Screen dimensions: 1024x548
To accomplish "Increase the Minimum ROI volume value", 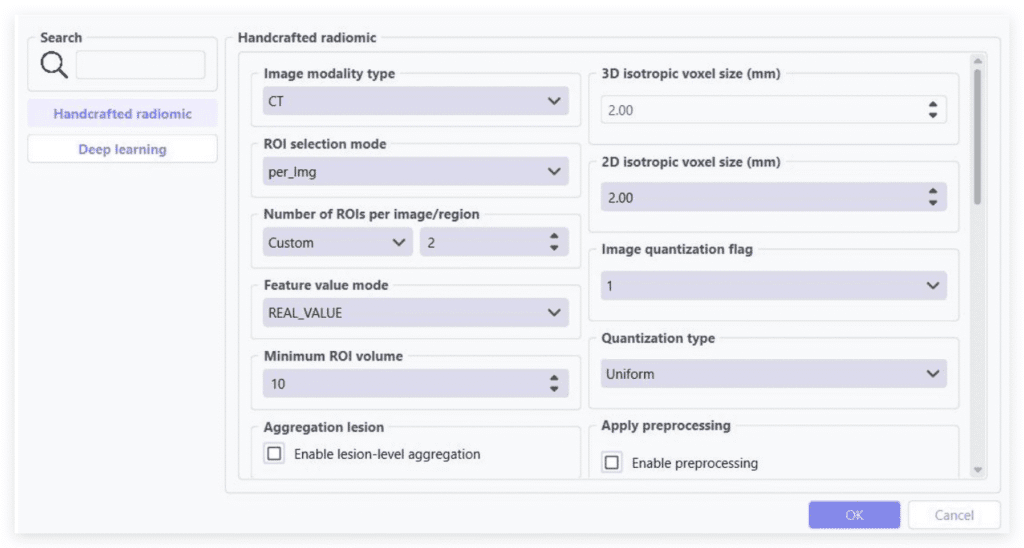I will tap(554, 378).
